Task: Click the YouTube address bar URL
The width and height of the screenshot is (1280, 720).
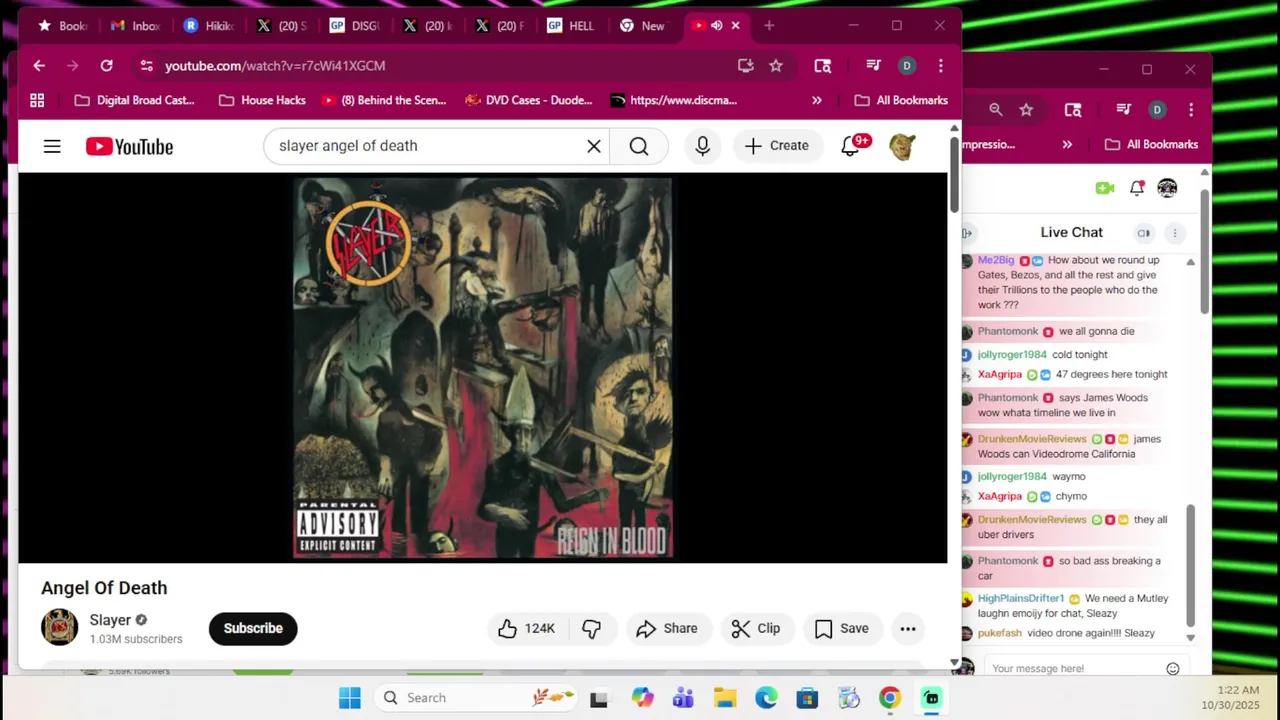Action: point(275,65)
